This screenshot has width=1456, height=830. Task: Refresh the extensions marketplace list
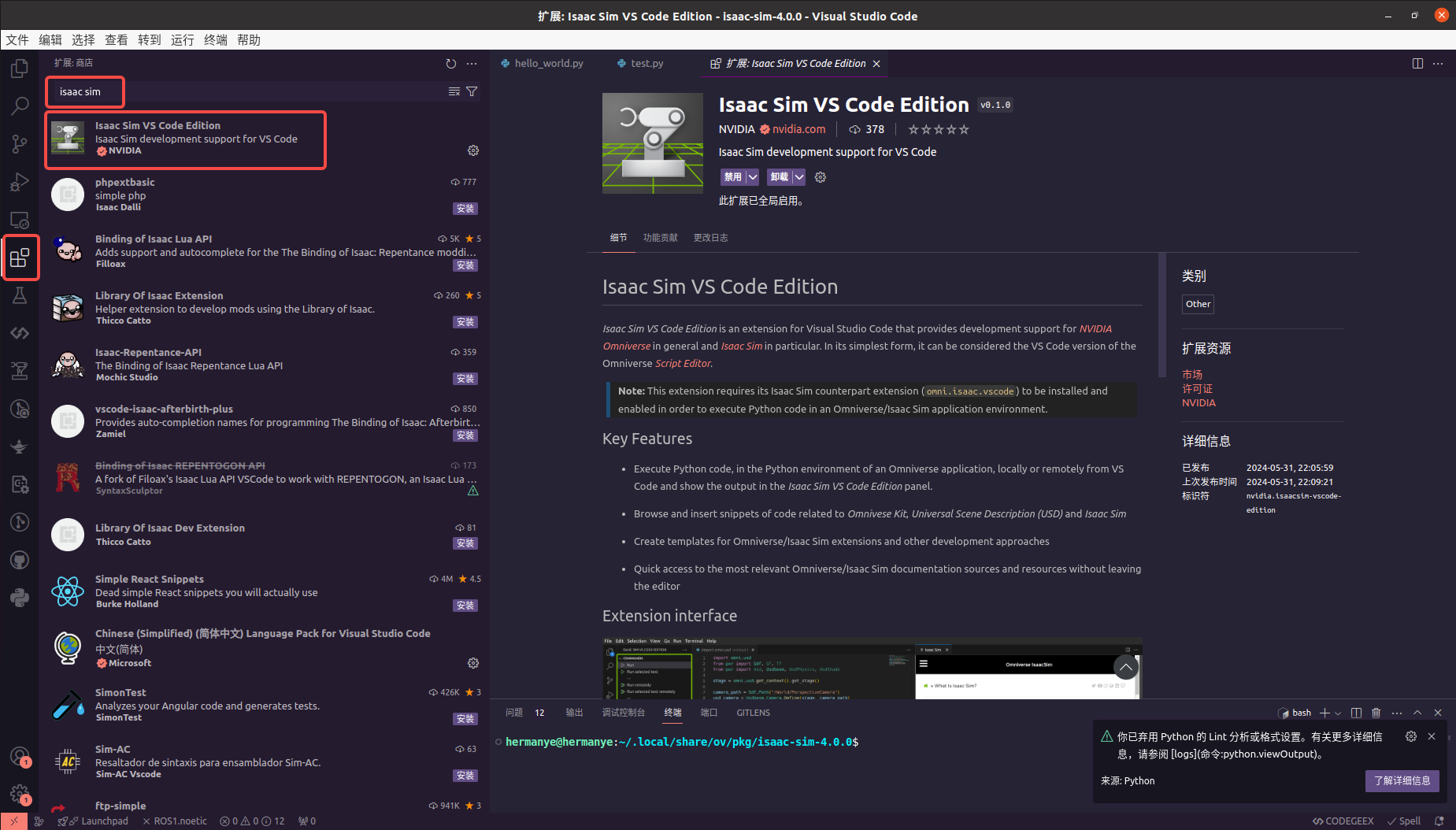[x=451, y=63]
